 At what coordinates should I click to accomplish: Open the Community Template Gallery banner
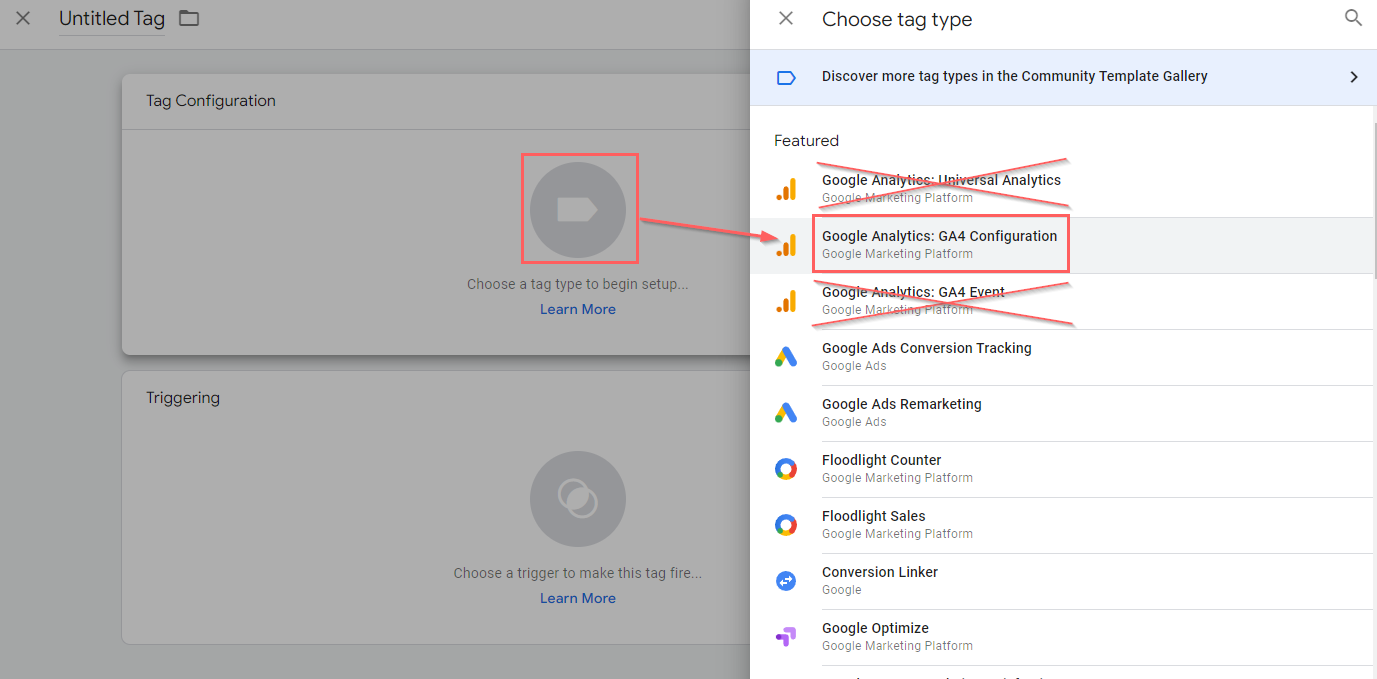pyautogui.click(x=1063, y=77)
